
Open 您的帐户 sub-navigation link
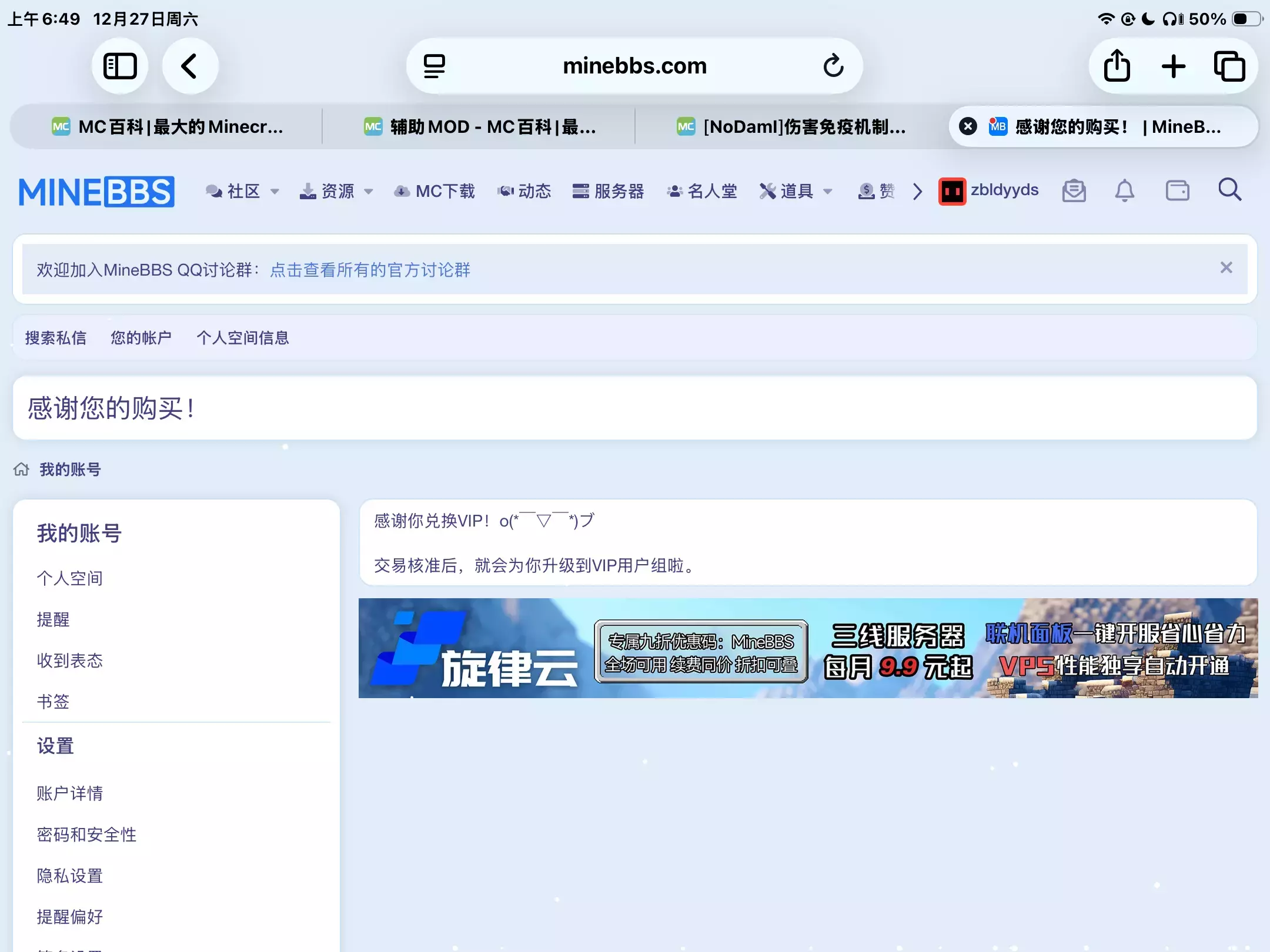tap(141, 338)
